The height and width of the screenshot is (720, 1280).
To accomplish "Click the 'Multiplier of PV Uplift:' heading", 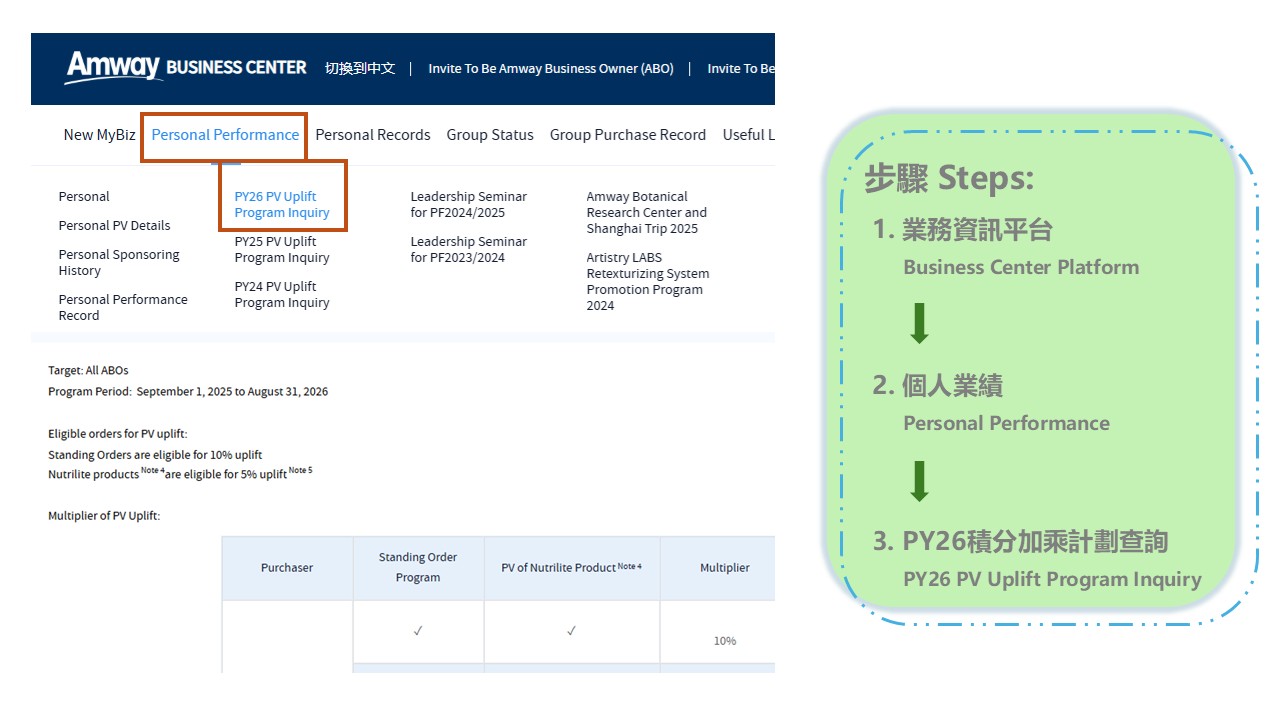I will (104, 516).
